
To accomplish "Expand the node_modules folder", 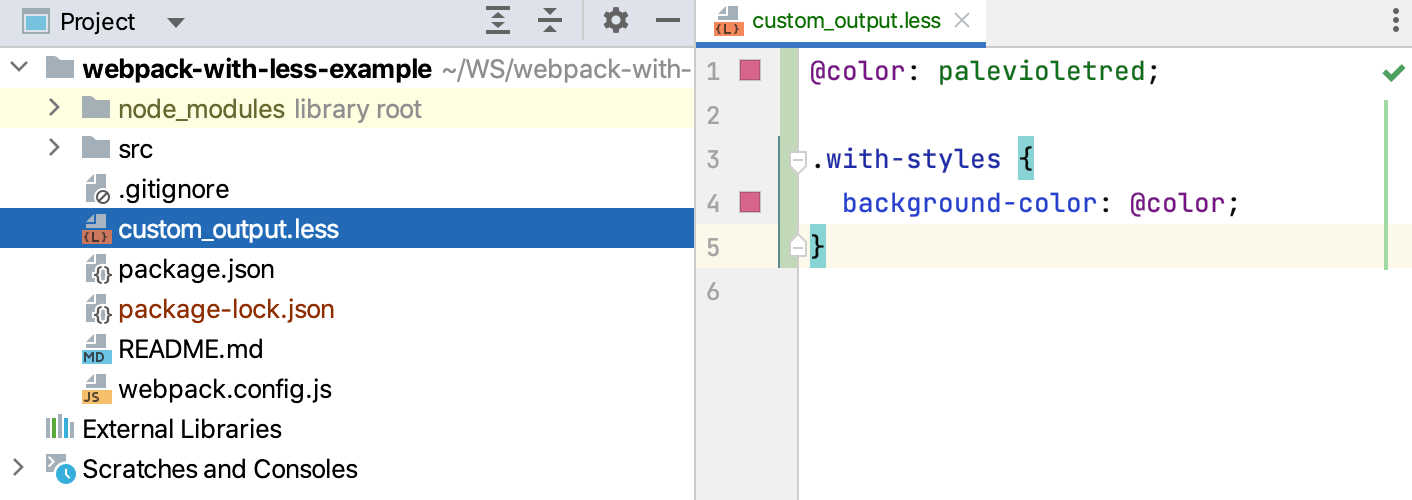I will tap(55, 108).
